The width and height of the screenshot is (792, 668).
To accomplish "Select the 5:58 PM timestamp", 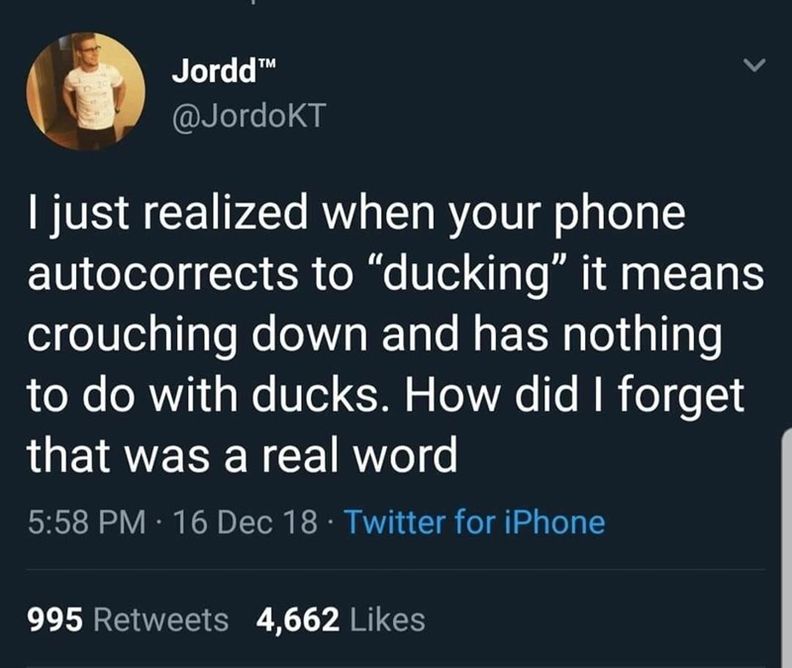I will 87,522.
